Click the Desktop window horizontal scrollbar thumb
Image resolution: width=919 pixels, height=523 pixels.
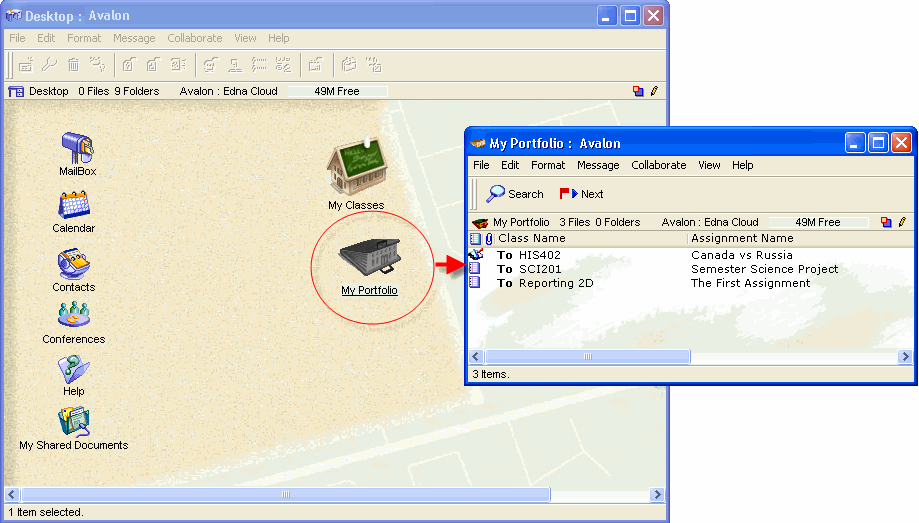coord(285,495)
